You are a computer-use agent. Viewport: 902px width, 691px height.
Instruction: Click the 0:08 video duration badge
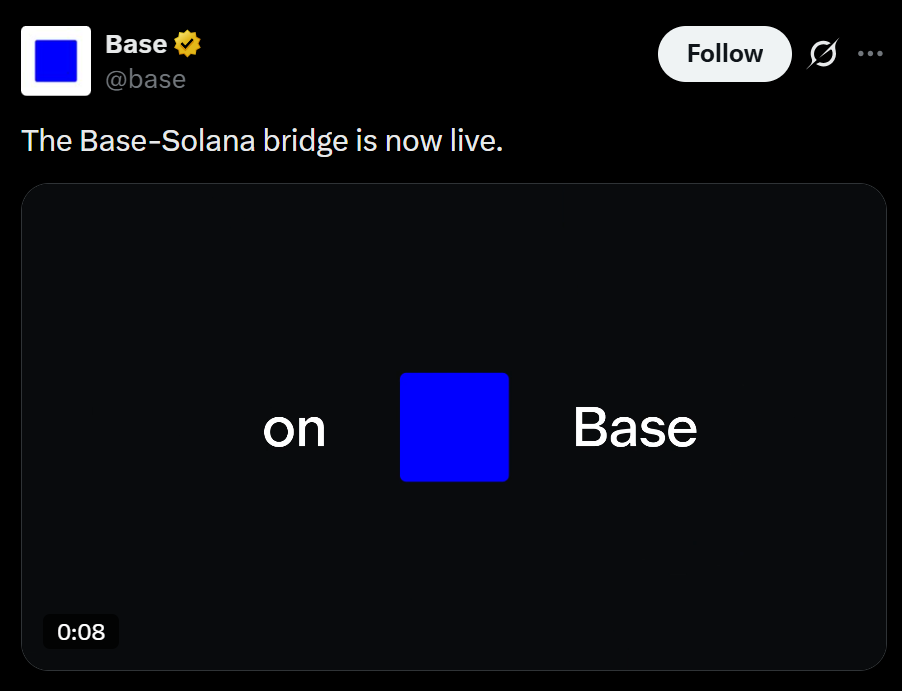click(81, 632)
